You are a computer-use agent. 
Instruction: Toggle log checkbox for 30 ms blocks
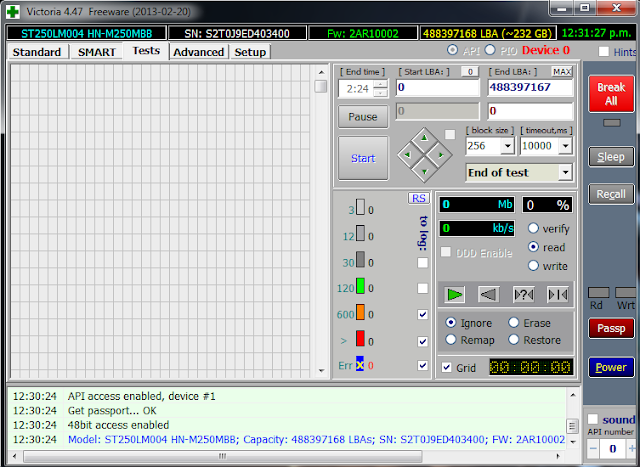pos(422,262)
